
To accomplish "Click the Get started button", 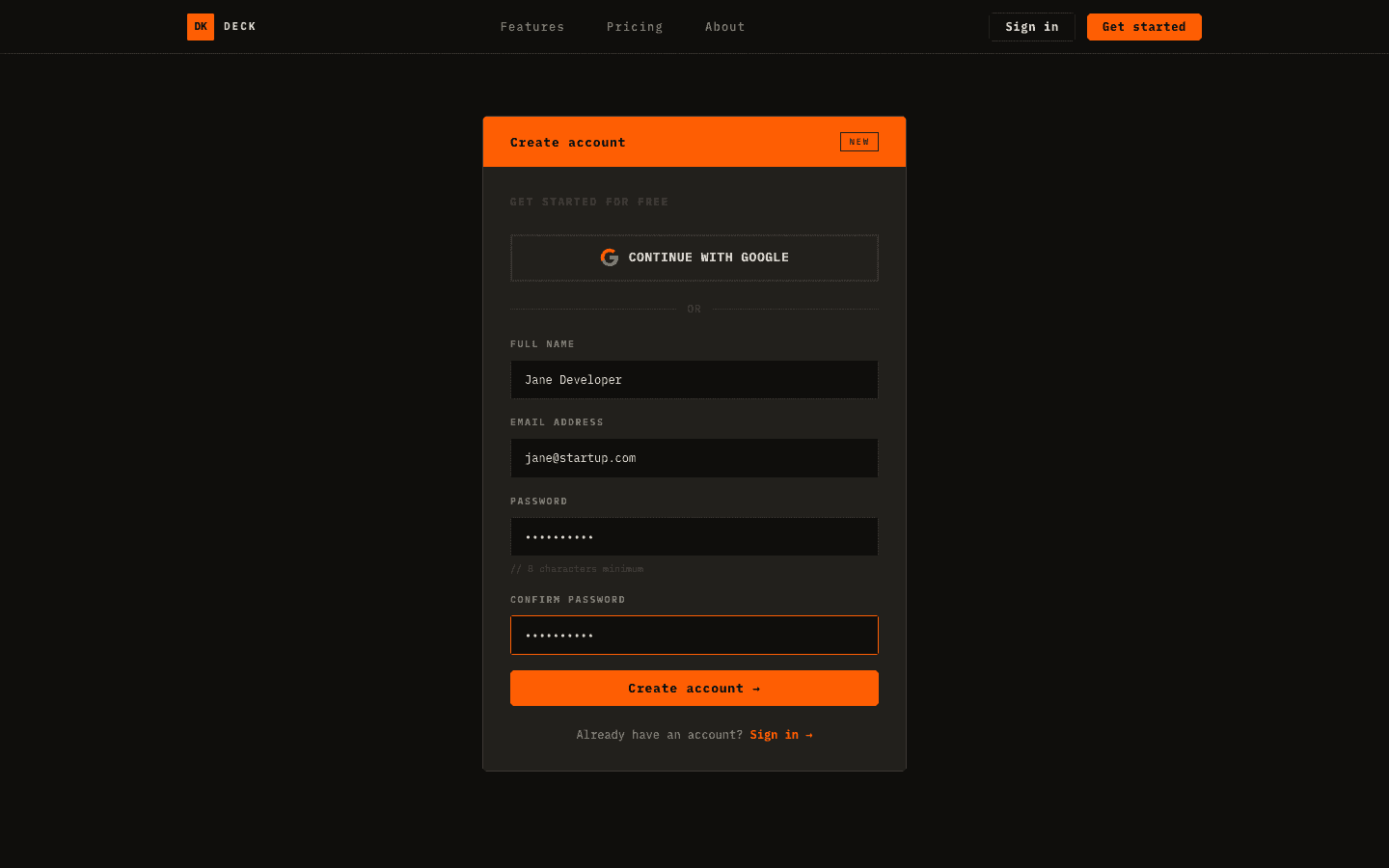I will pyautogui.click(x=1144, y=26).
